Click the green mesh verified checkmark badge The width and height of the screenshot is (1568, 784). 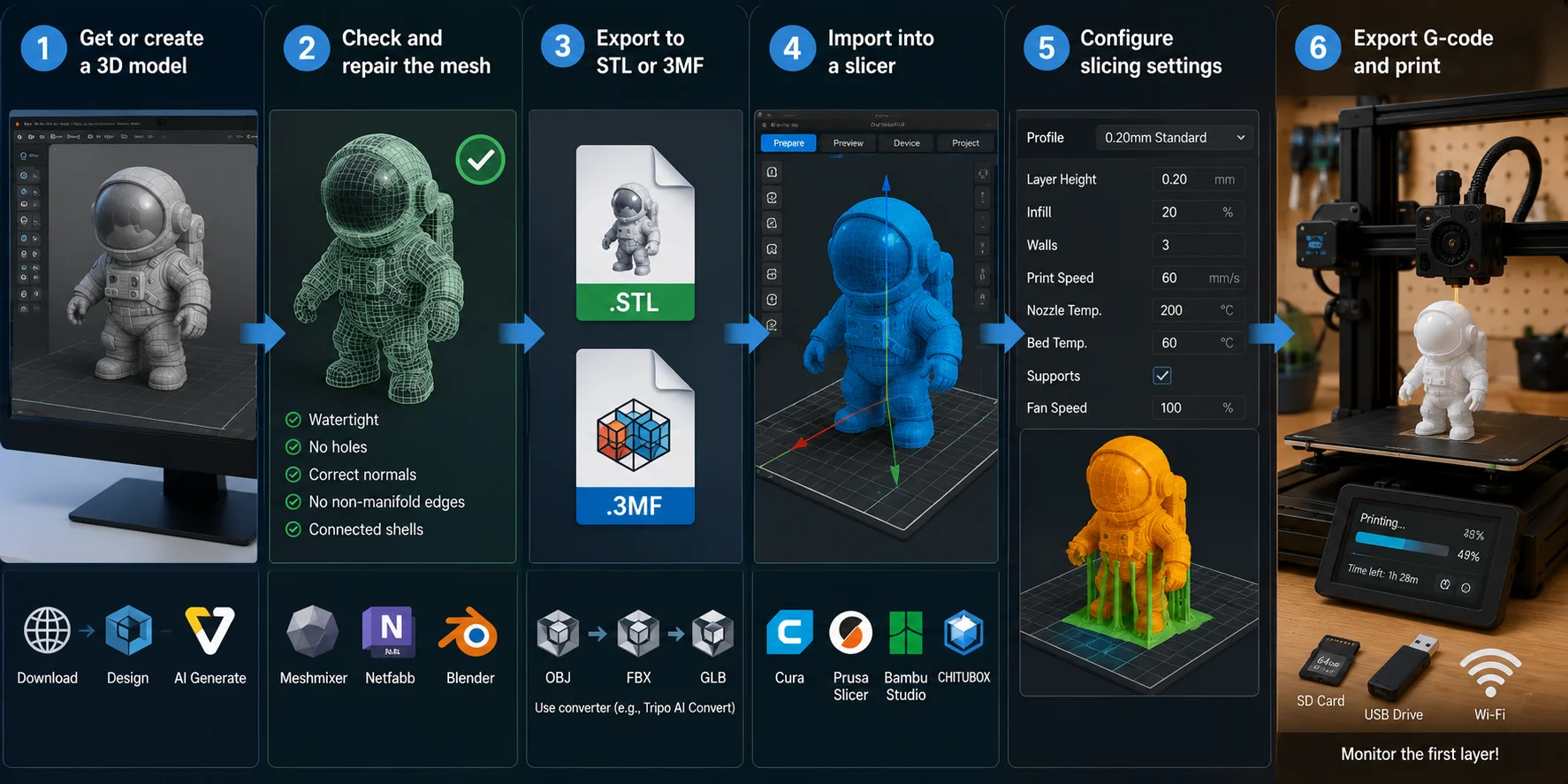coord(480,160)
